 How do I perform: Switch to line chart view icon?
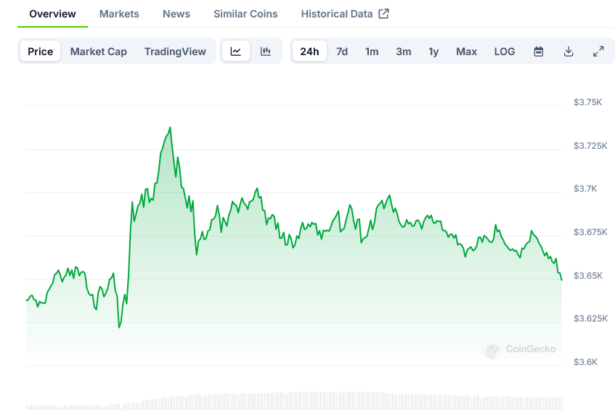coord(235,51)
